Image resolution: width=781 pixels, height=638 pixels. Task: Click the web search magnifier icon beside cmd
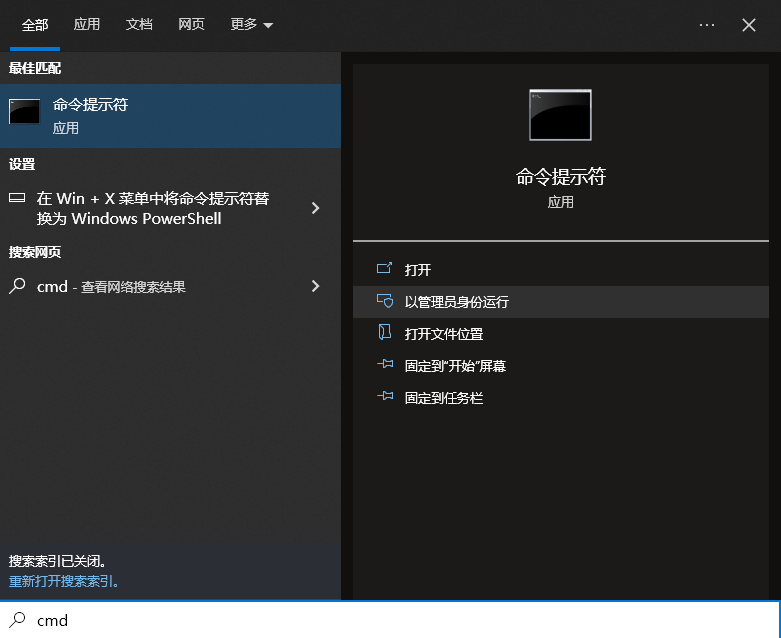(x=17, y=286)
